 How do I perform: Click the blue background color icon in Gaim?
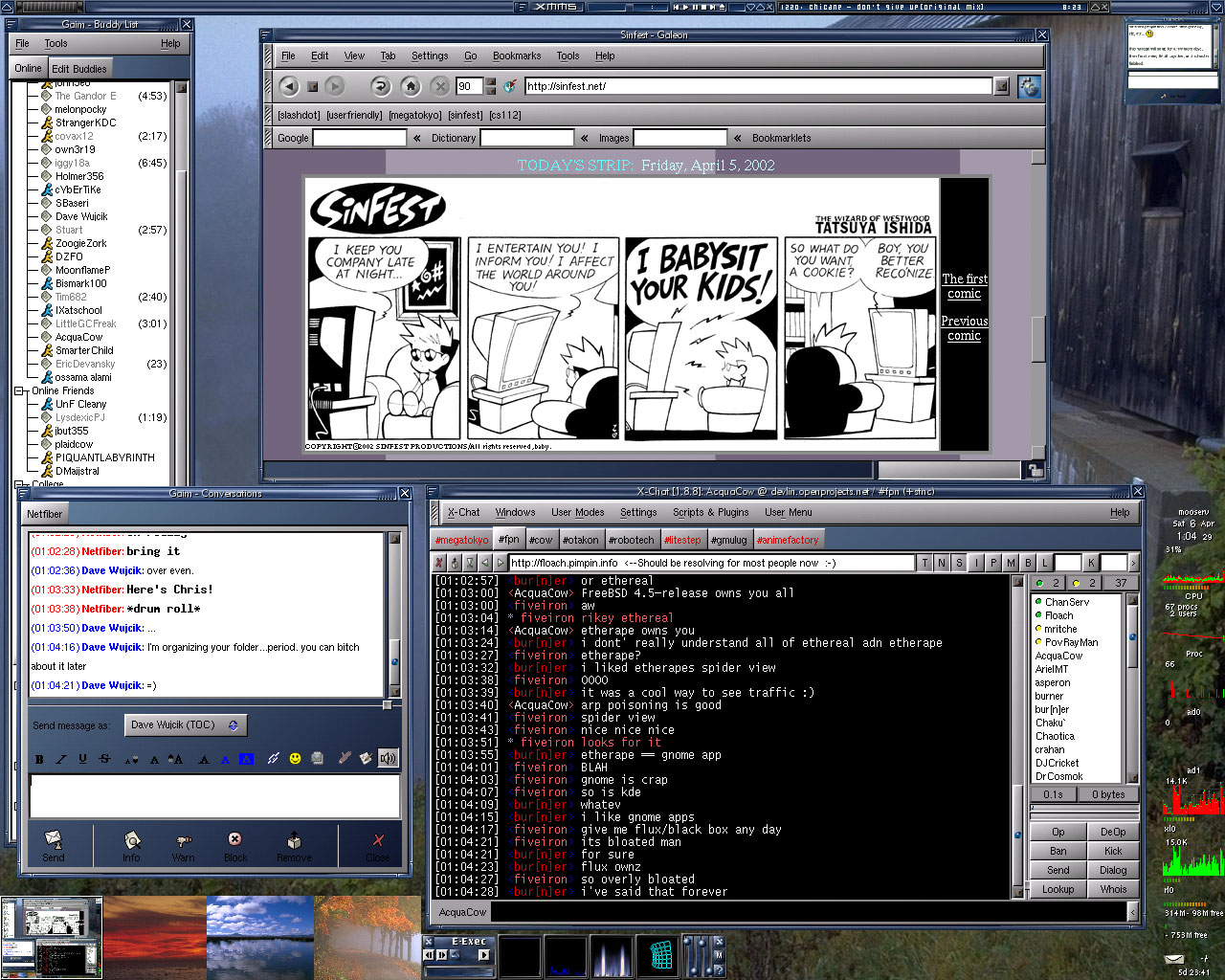[246, 759]
